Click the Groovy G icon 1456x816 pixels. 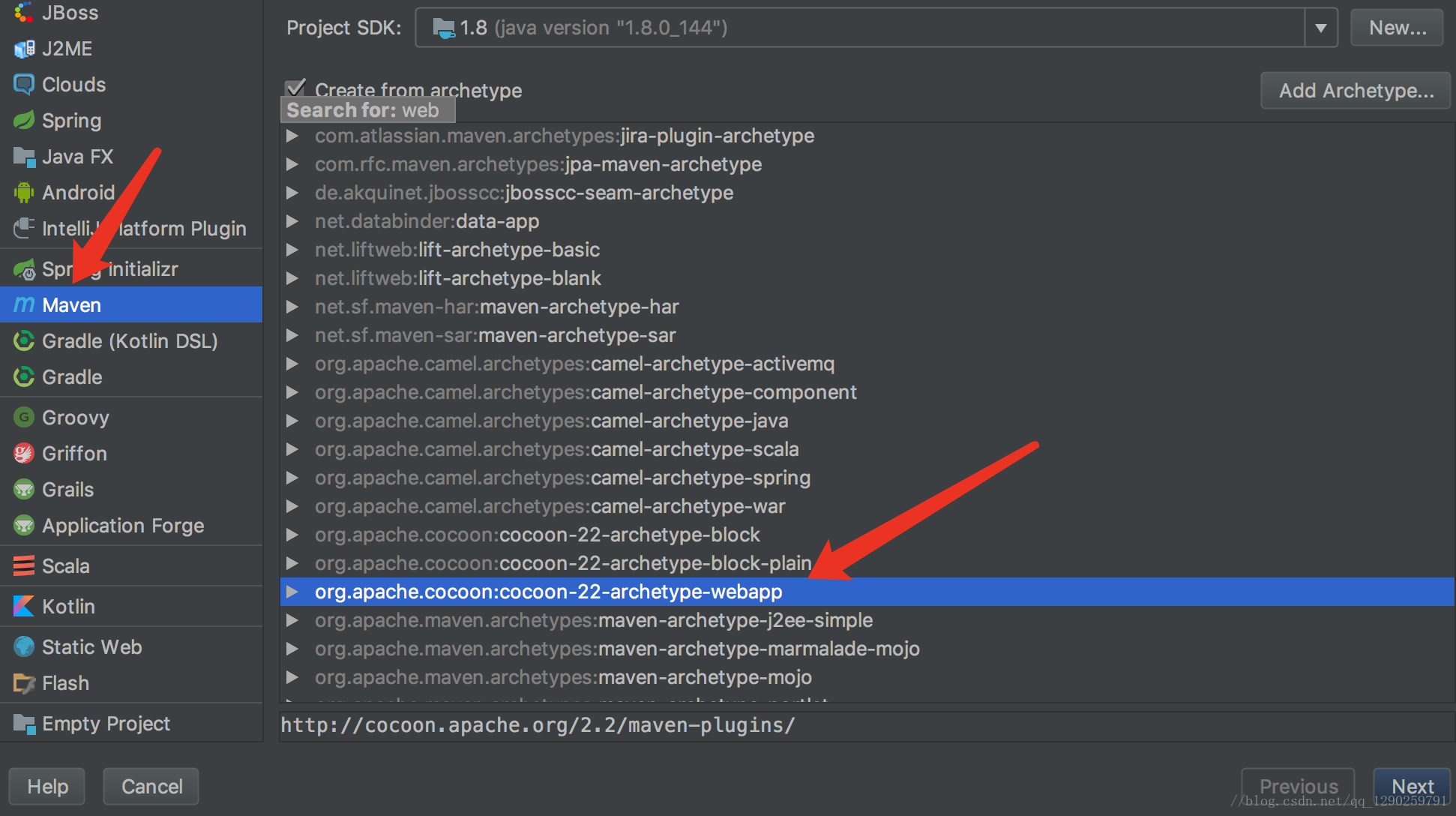24,418
